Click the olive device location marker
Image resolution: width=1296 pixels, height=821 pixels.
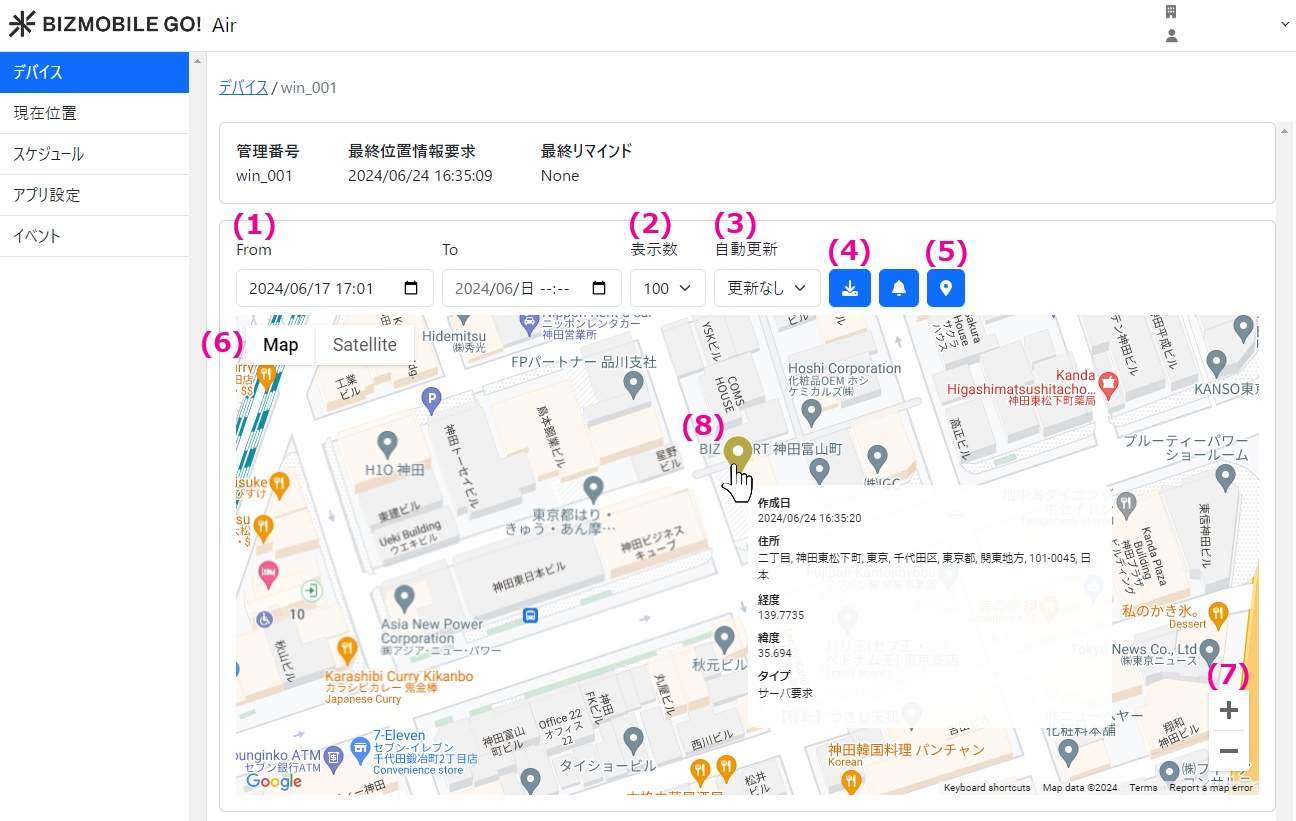tap(738, 452)
